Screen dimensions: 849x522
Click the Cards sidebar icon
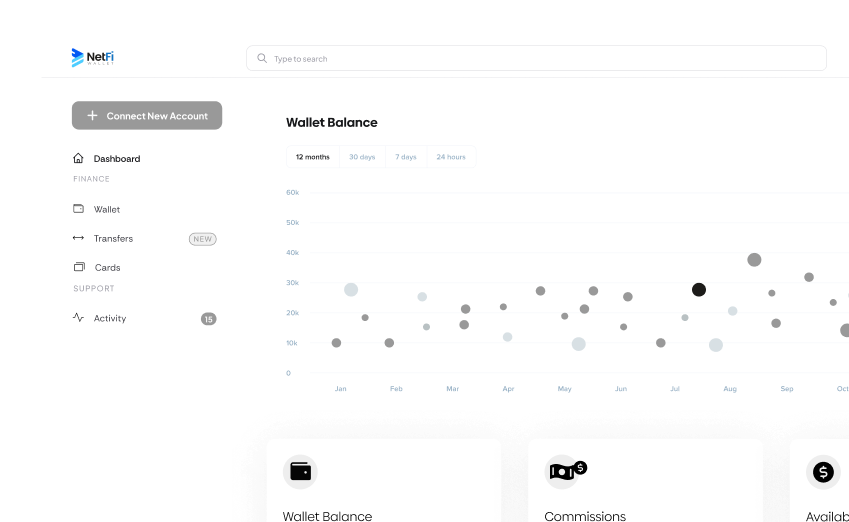[x=79, y=266]
